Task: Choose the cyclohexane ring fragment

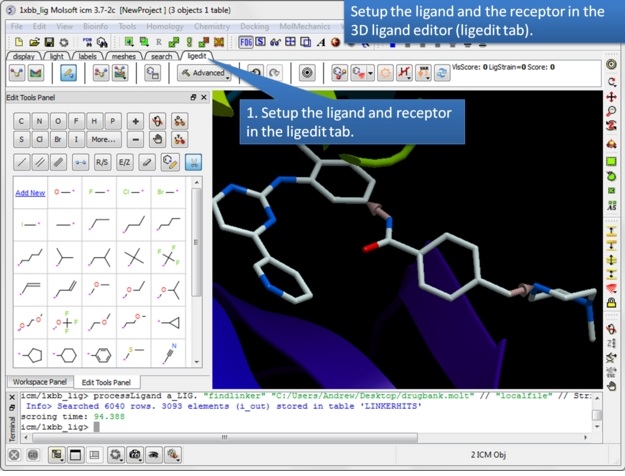Action: tap(65, 354)
